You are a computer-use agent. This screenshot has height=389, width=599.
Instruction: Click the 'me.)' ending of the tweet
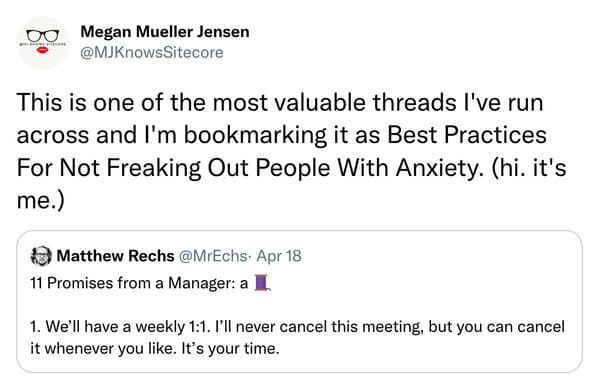(40, 200)
